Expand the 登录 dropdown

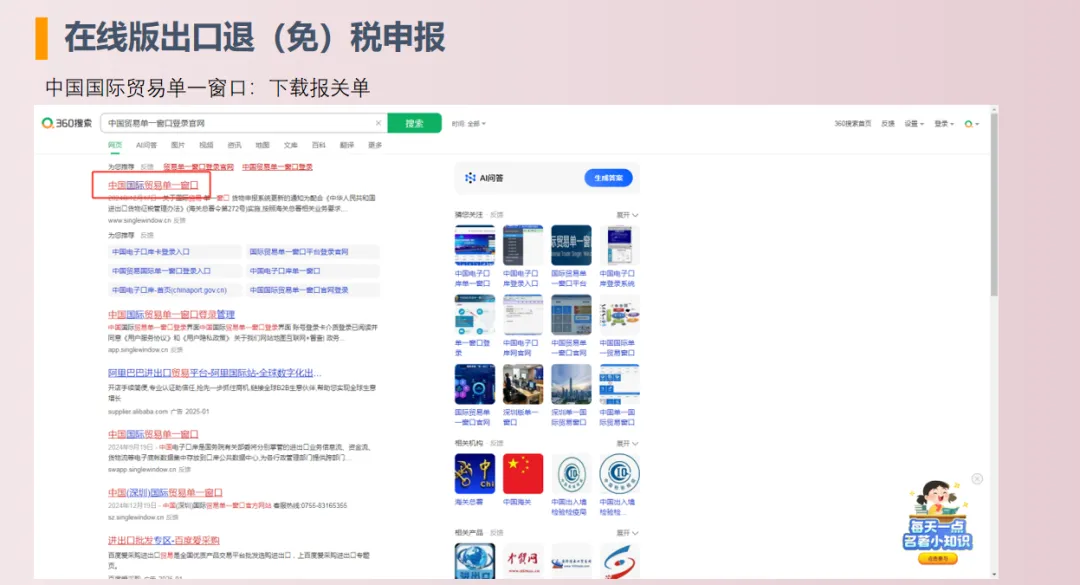click(944, 124)
